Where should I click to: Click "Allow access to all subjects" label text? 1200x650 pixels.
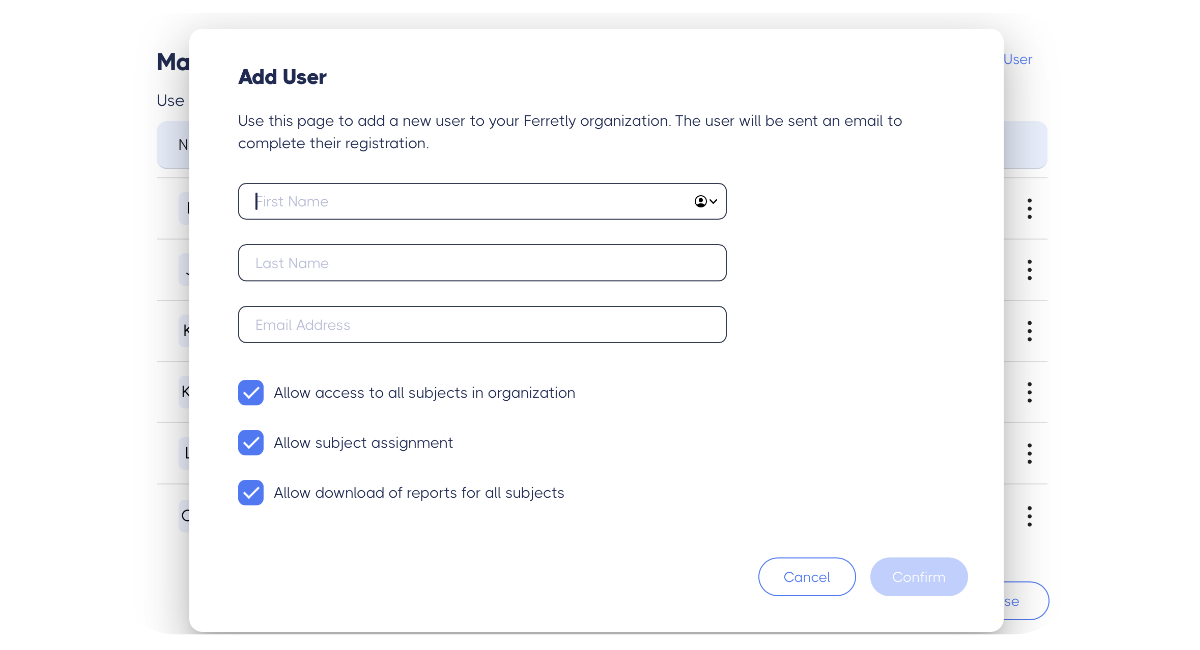coord(424,393)
